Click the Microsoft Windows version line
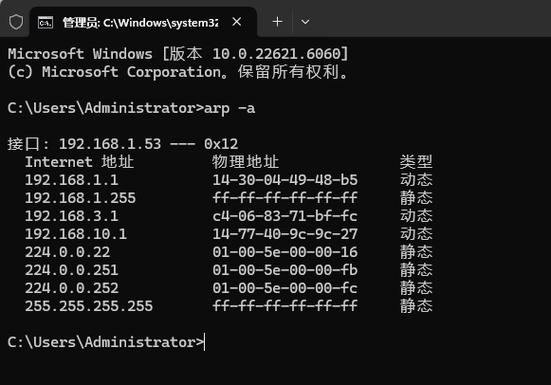Screen dimensions: 551x385 coord(178,54)
